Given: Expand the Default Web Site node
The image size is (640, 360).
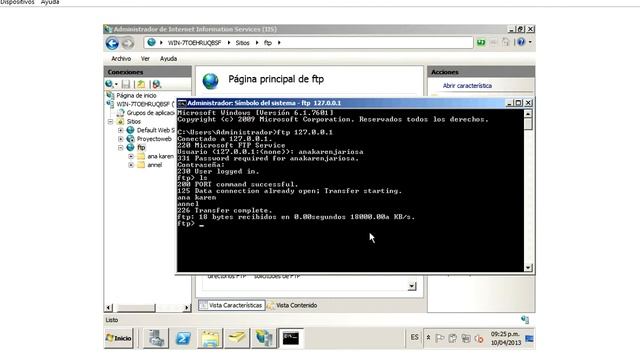Looking at the screenshot, I should click(x=120, y=130).
